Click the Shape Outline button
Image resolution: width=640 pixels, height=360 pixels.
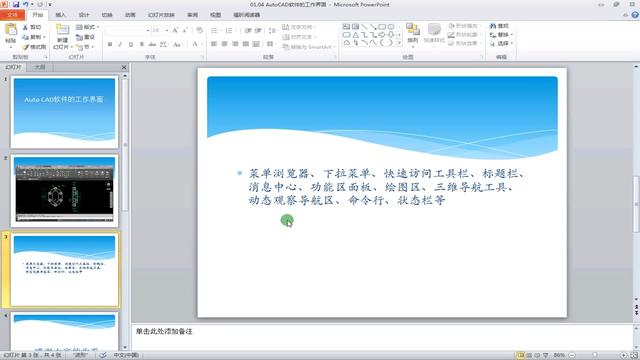pyautogui.click(x=464, y=35)
